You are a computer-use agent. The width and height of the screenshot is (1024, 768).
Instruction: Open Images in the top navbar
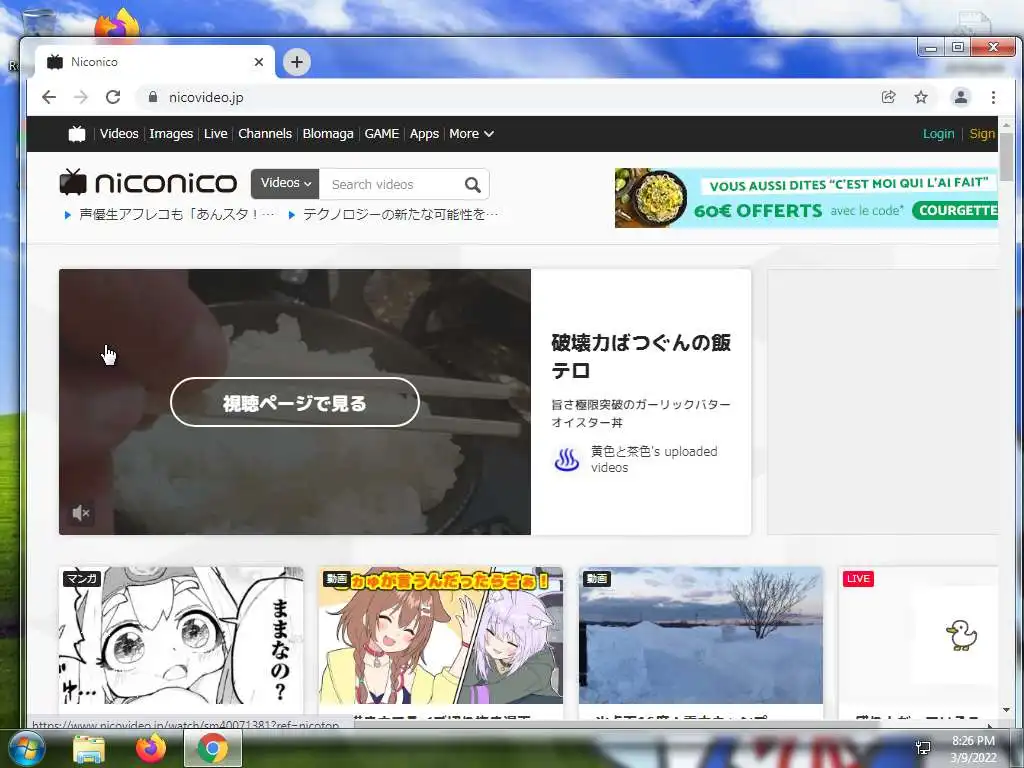[x=171, y=134]
